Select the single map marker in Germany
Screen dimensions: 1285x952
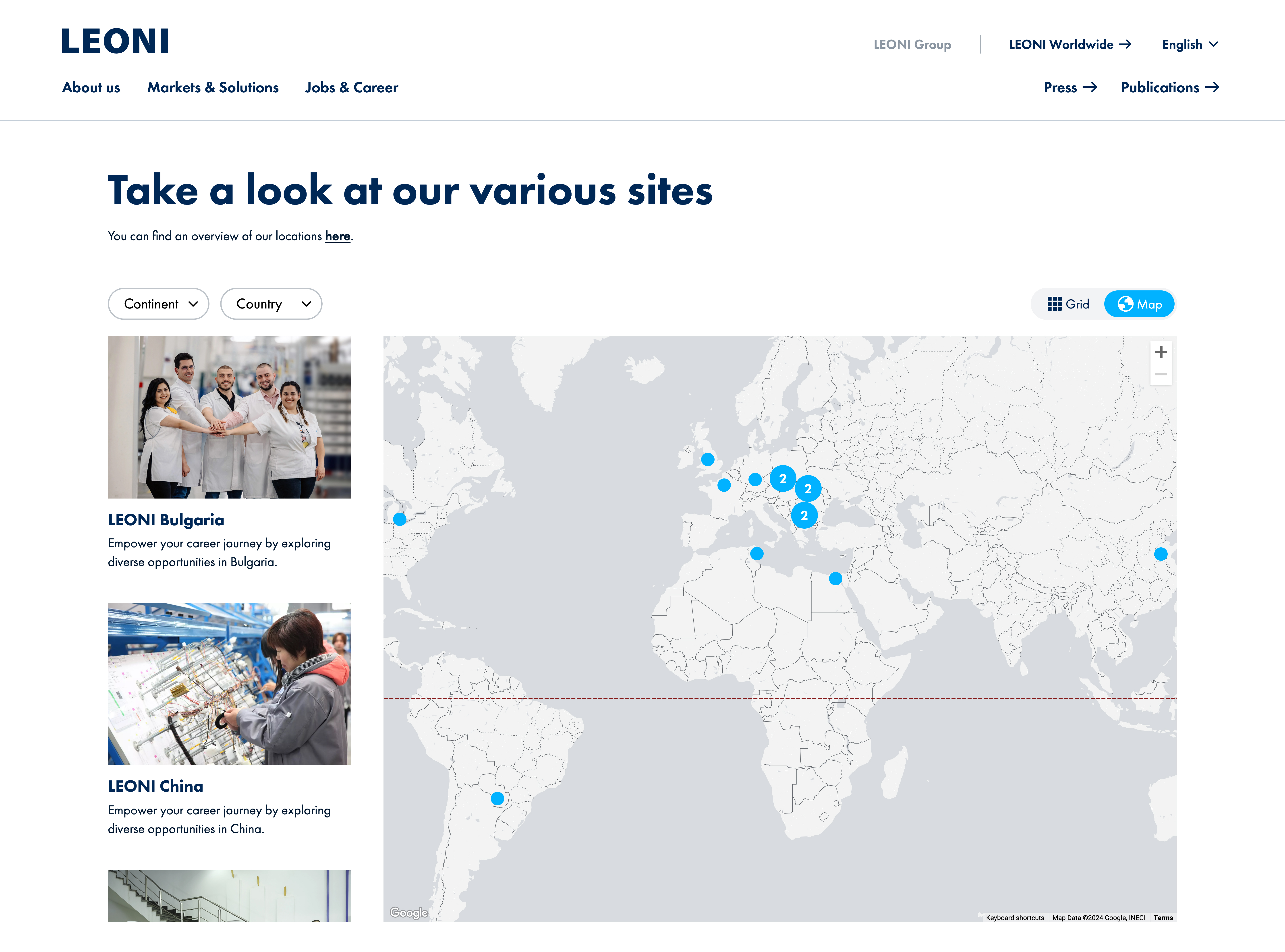[755, 480]
